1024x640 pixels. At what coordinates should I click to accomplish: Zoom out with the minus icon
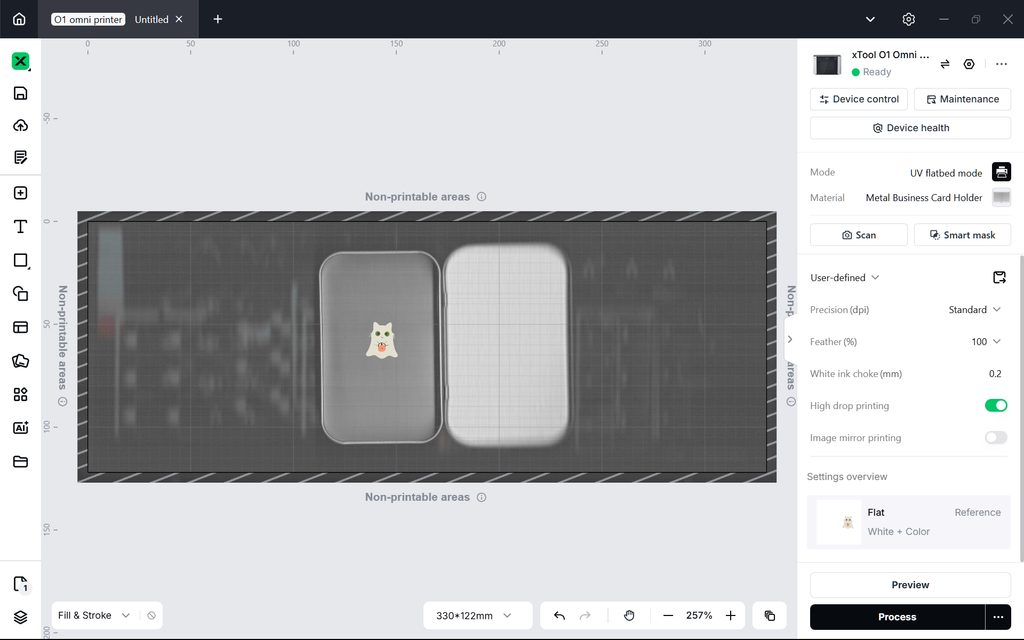[x=667, y=615]
